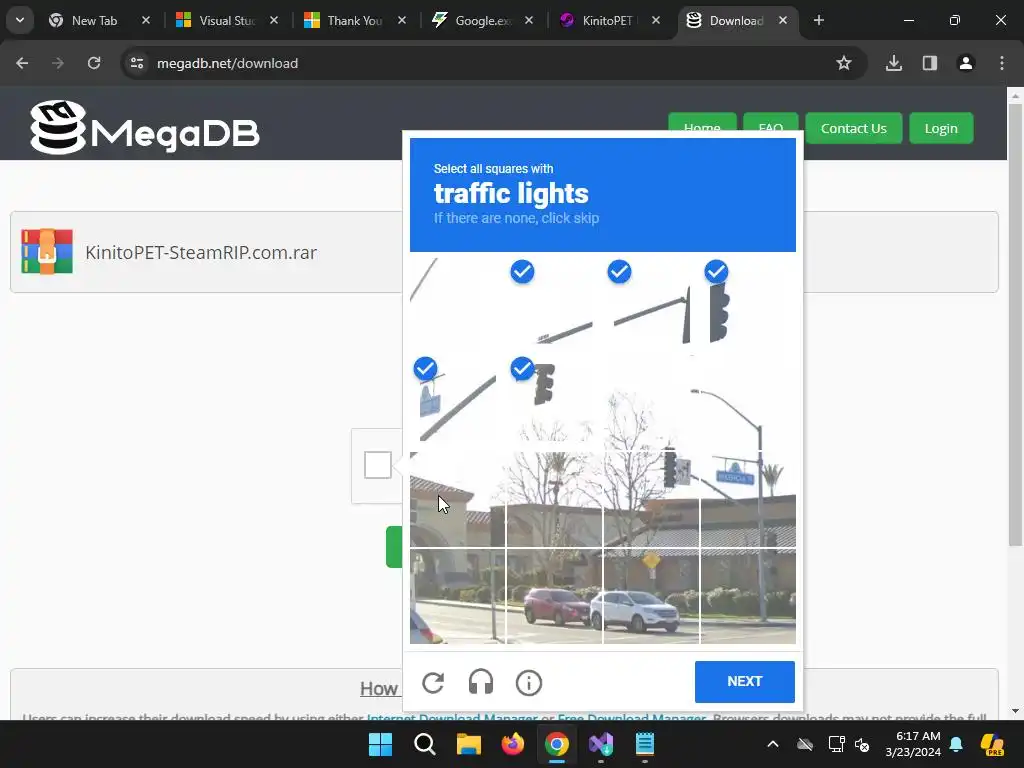Open the Contact Us page
The height and width of the screenshot is (768, 1024).
click(x=854, y=129)
